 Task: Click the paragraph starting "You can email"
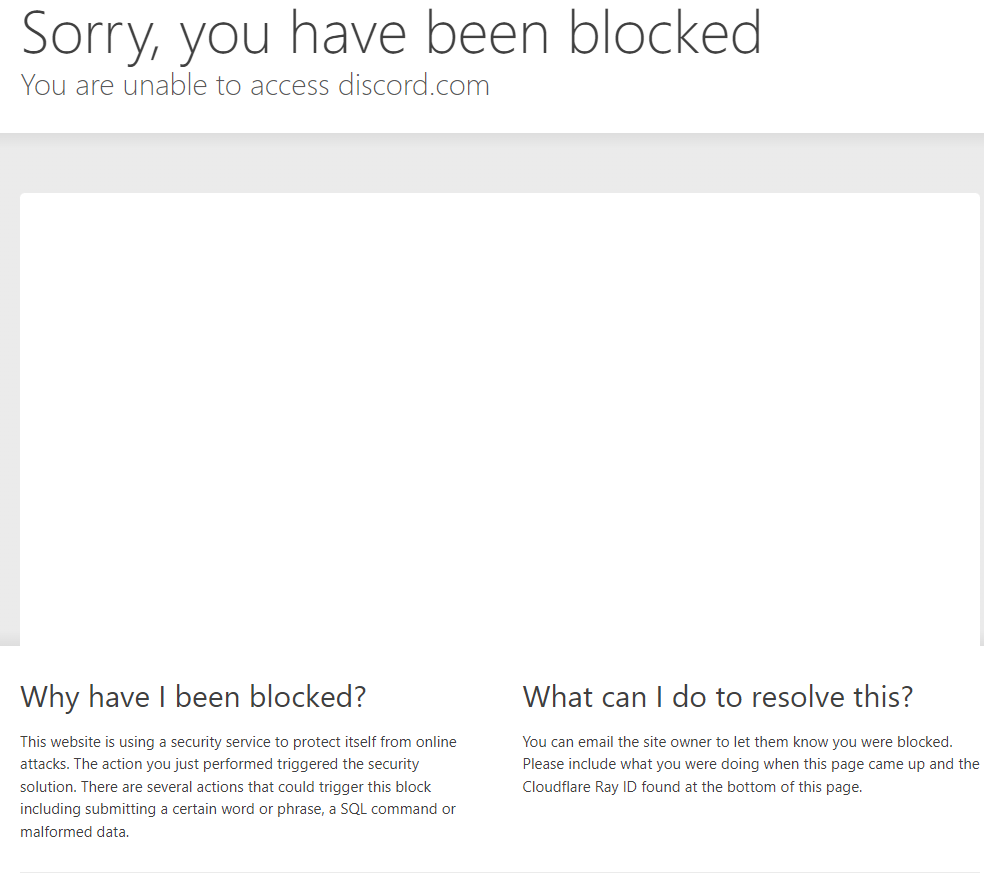[750, 764]
